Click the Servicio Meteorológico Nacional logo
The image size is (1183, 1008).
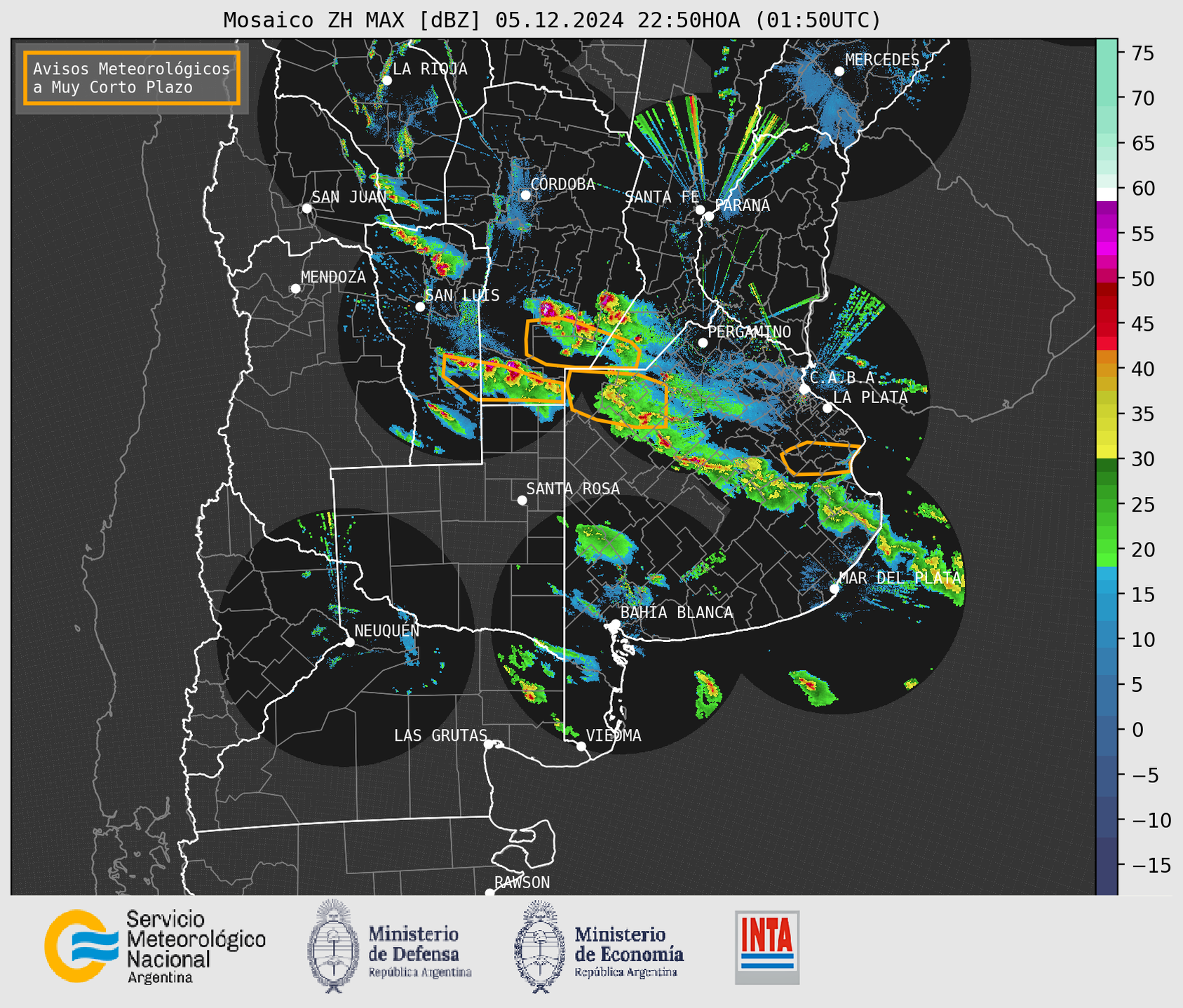point(155,947)
